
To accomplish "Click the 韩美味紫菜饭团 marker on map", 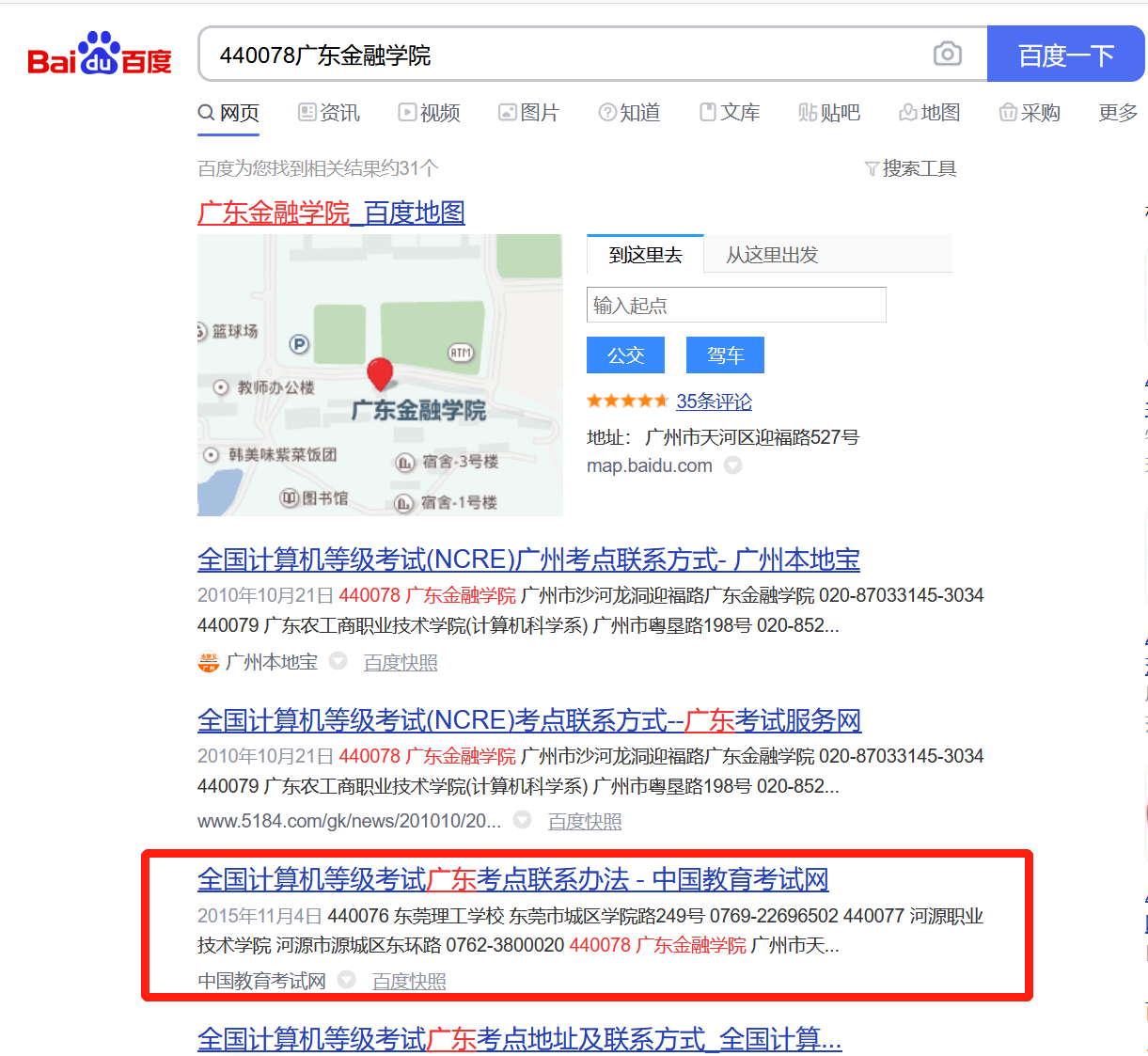I will (x=272, y=454).
